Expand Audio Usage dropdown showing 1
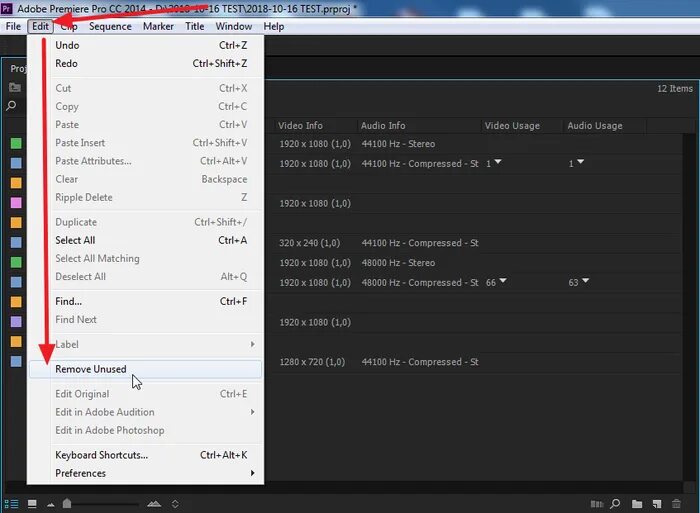This screenshot has height=513, width=700. (580, 162)
